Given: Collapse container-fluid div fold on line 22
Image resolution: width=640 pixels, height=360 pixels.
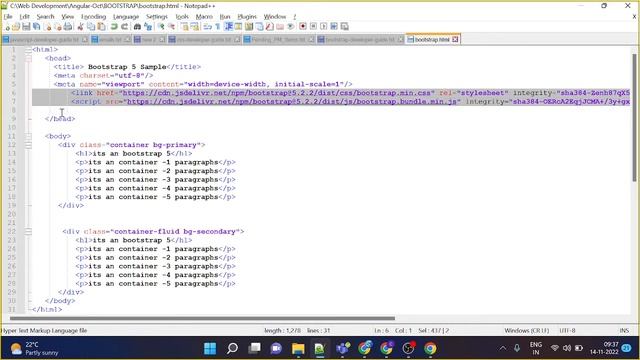Looking at the screenshot, I should [28, 231].
